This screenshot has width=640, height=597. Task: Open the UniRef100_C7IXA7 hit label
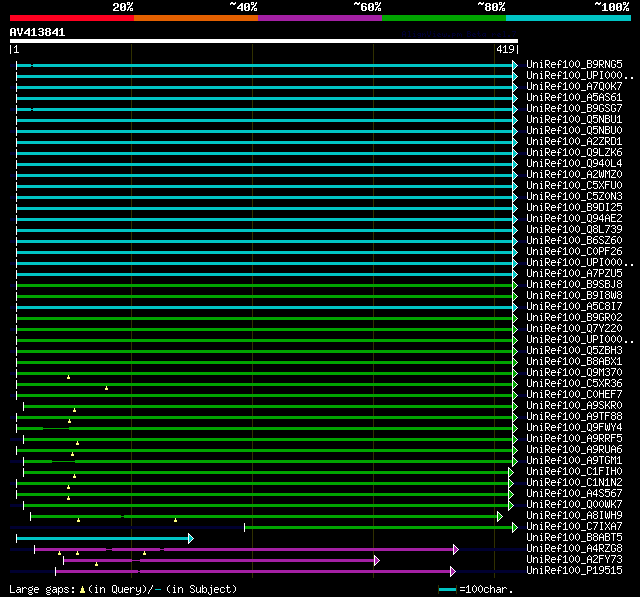point(574,527)
